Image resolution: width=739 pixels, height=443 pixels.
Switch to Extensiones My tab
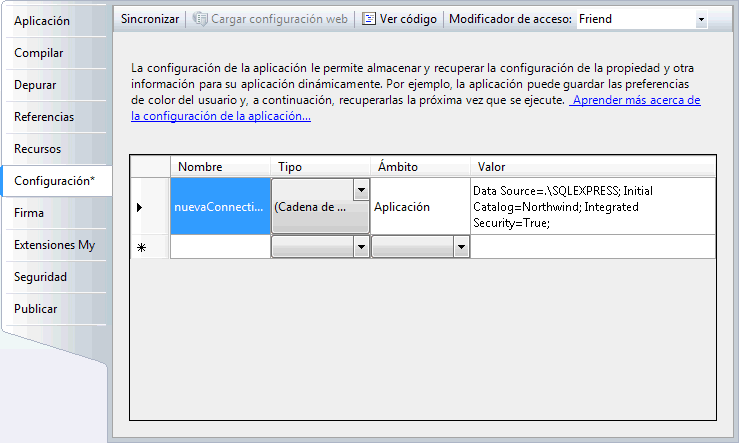tap(55, 245)
